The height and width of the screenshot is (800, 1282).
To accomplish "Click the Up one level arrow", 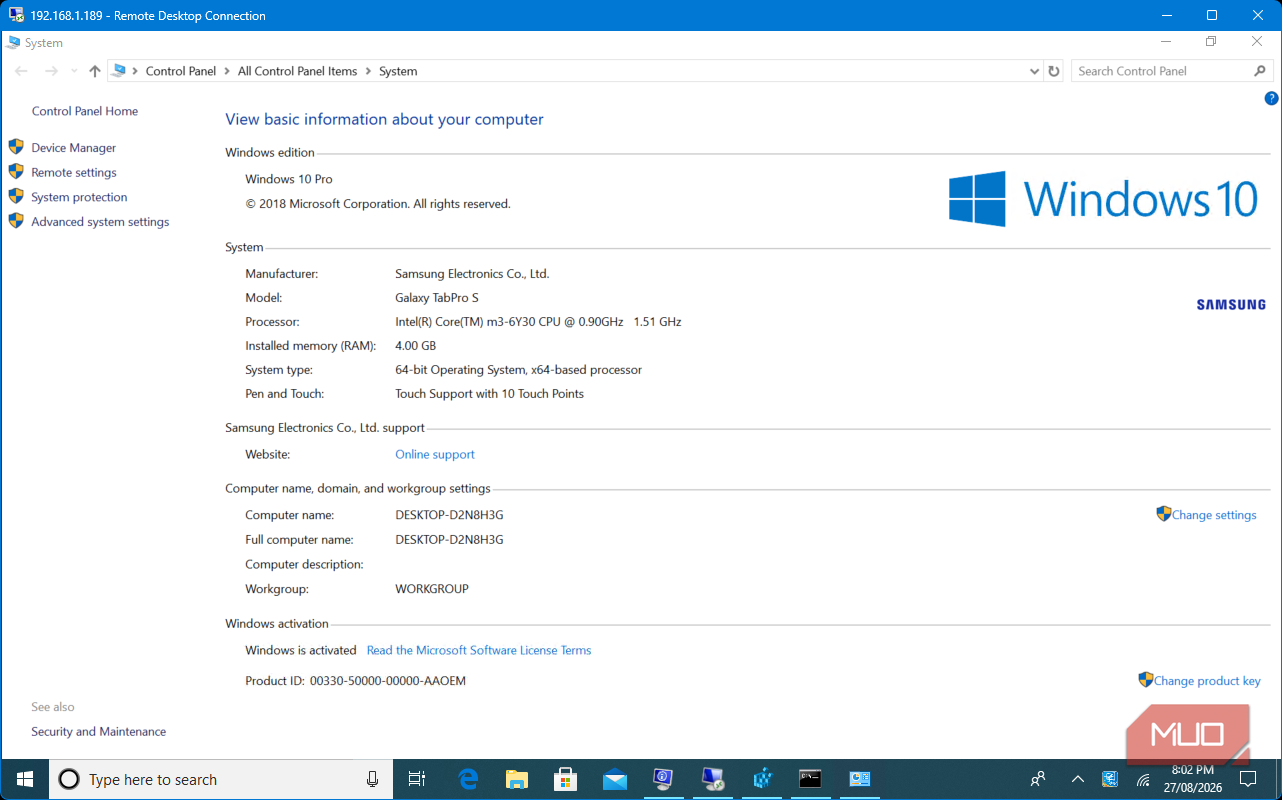I will (95, 71).
